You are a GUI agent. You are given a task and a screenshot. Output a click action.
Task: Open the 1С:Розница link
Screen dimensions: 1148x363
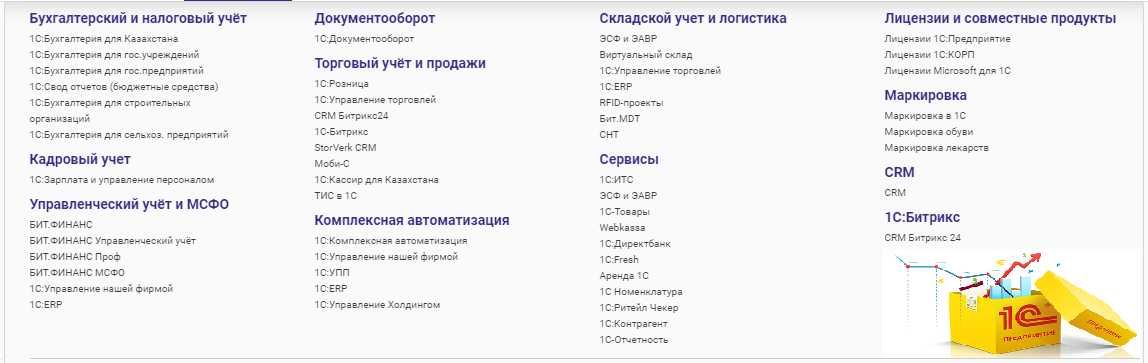[341, 84]
